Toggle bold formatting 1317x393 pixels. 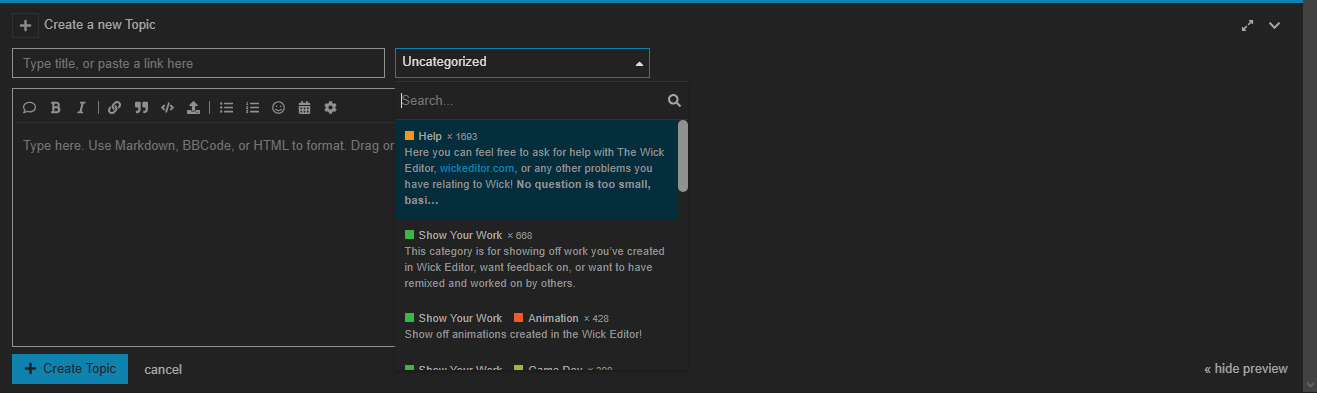(55, 107)
